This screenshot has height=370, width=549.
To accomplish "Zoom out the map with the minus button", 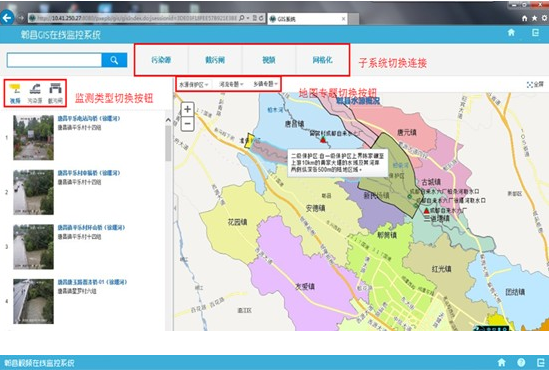I will click(187, 124).
